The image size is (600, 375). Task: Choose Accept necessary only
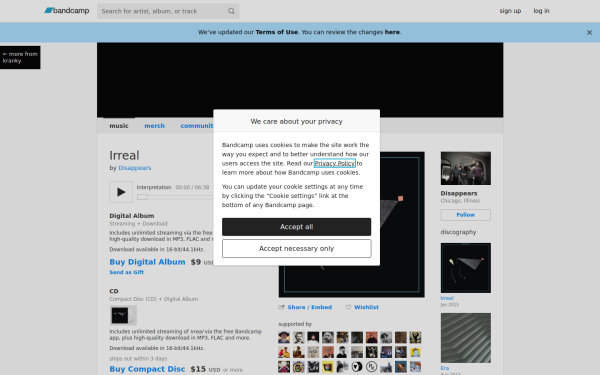(297, 249)
